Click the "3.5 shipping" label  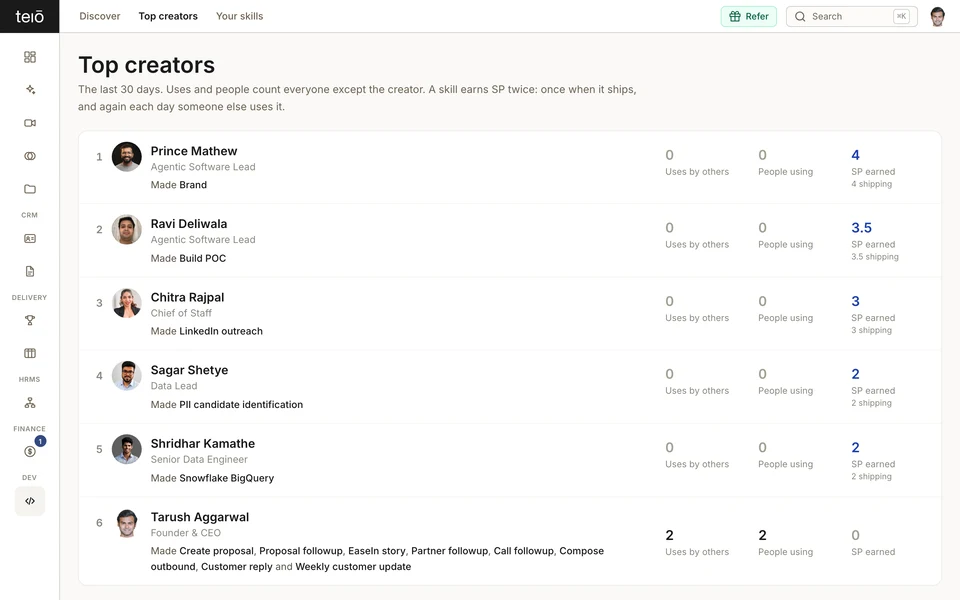(875, 257)
